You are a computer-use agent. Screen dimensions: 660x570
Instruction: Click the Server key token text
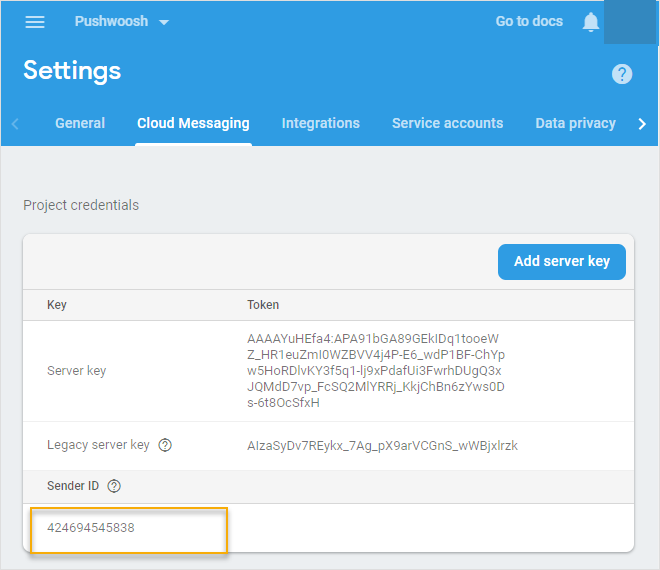376,370
